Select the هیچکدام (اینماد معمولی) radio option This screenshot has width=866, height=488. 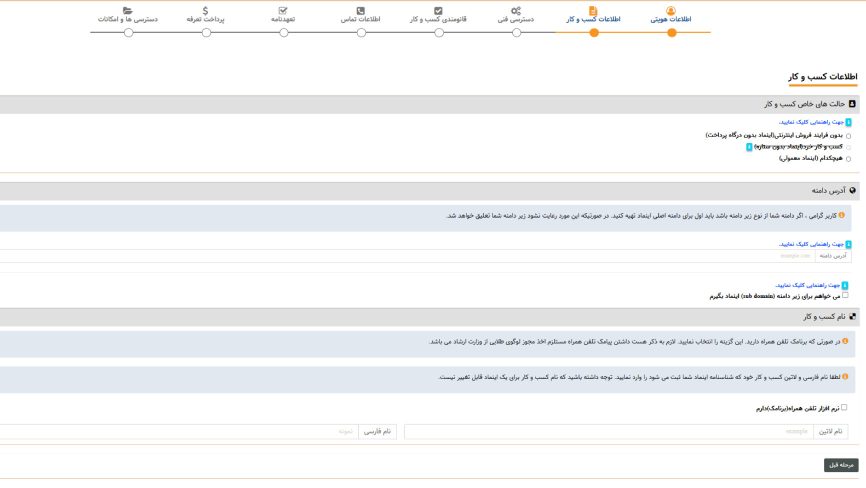(x=849, y=158)
